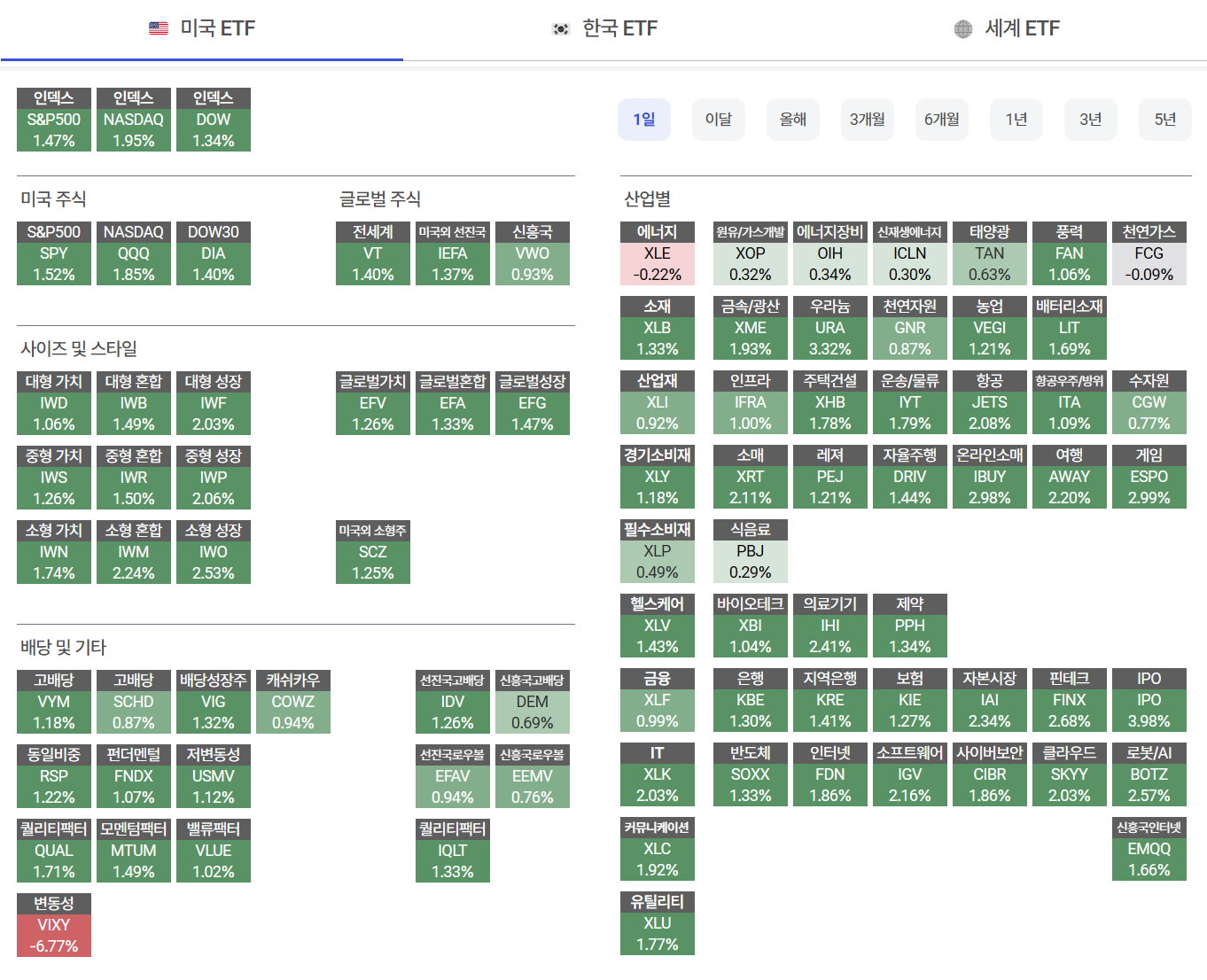
Task: Switch to the 한국 ETF tab
Action: (x=603, y=29)
